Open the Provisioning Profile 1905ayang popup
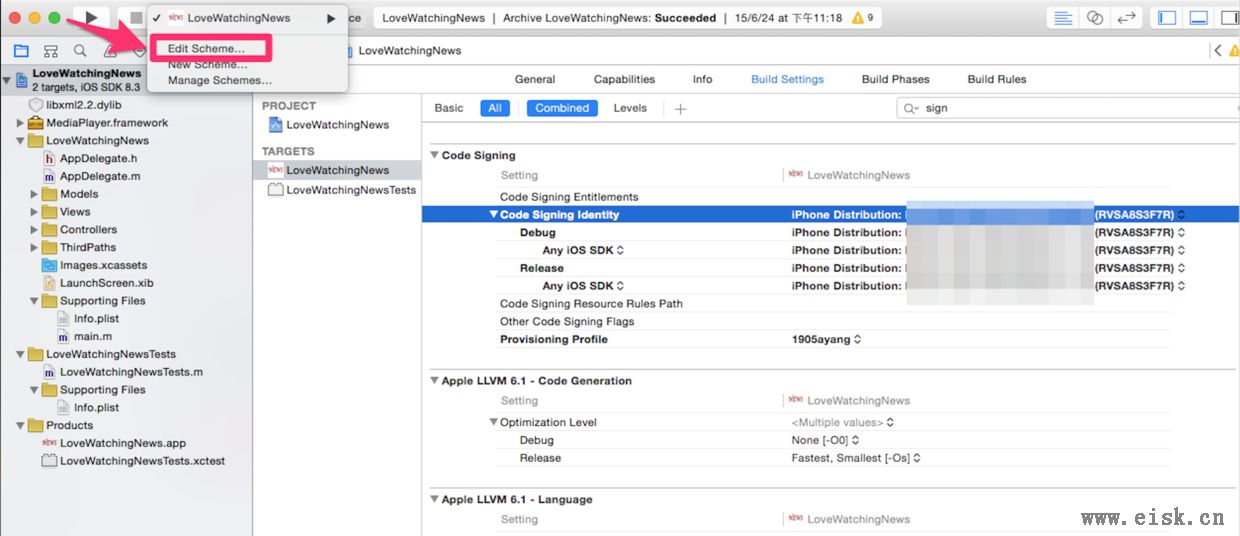 pyautogui.click(x=826, y=339)
